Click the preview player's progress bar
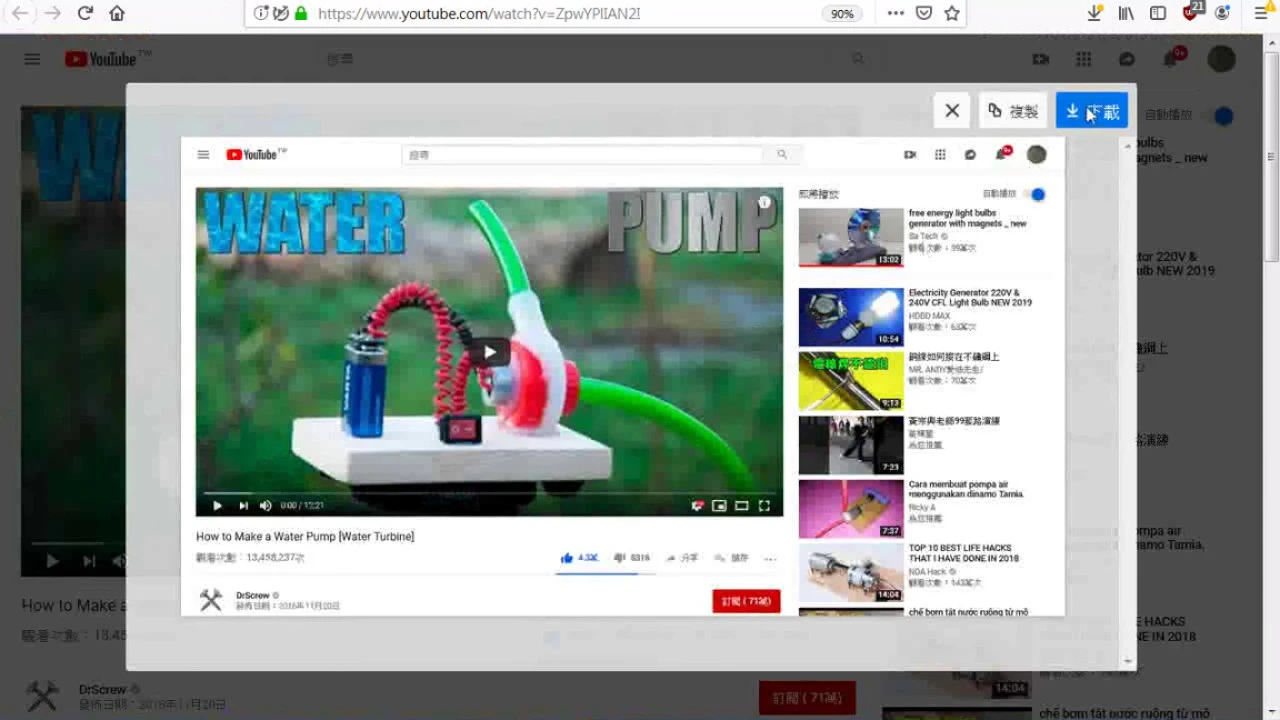The width and height of the screenshot is (1280, 720). [489, 493]
